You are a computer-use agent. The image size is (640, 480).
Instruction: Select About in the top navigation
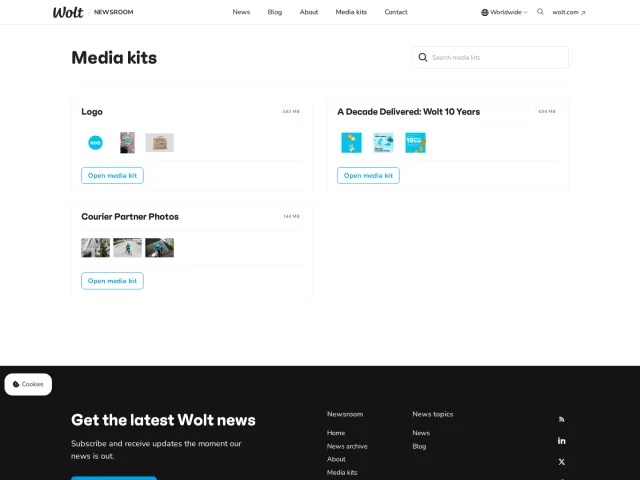309,12
